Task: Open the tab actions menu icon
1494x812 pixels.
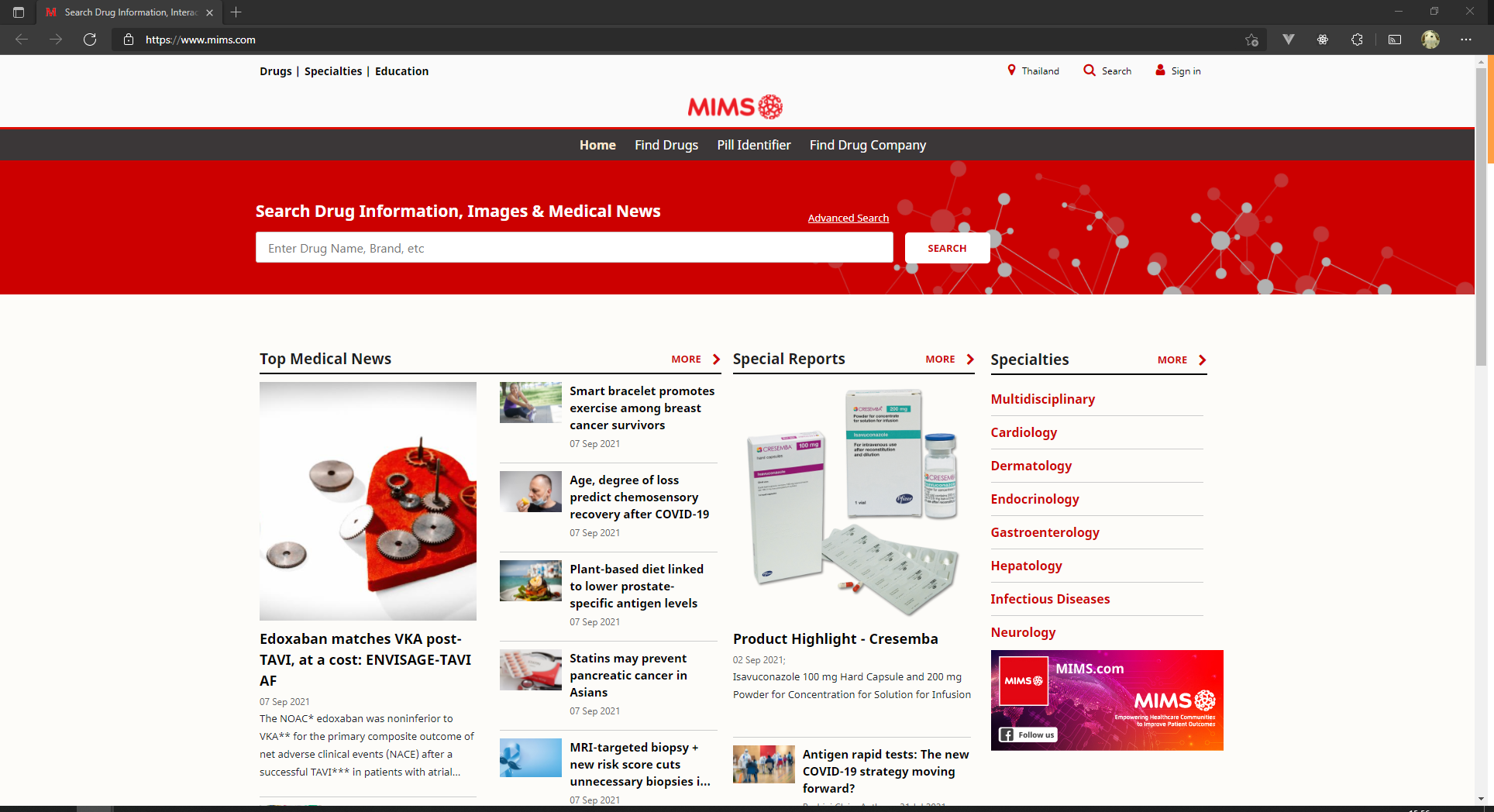Action: click(19, 12)
